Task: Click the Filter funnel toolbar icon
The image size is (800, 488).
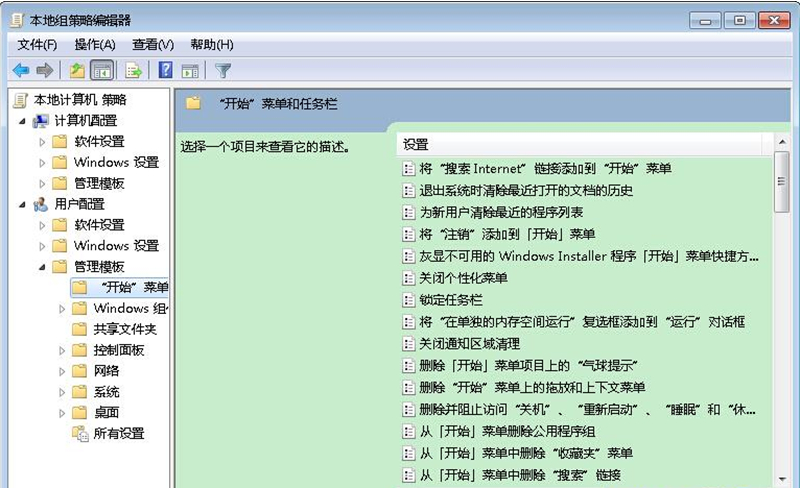Action: pos(223,70)
